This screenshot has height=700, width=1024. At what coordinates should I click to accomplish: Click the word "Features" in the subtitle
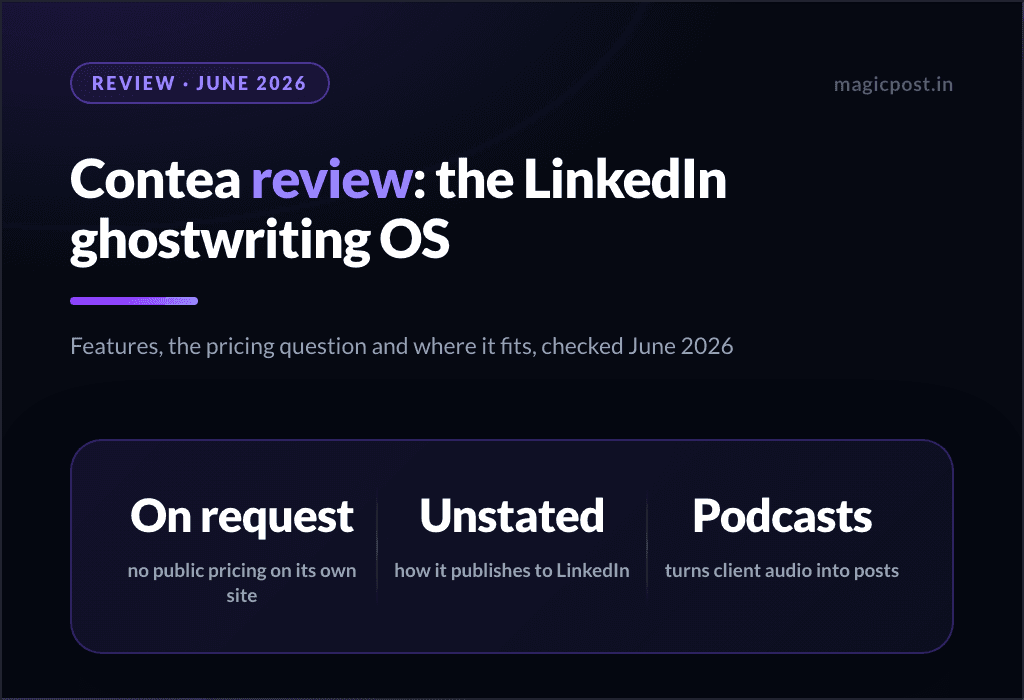point(116,347)
